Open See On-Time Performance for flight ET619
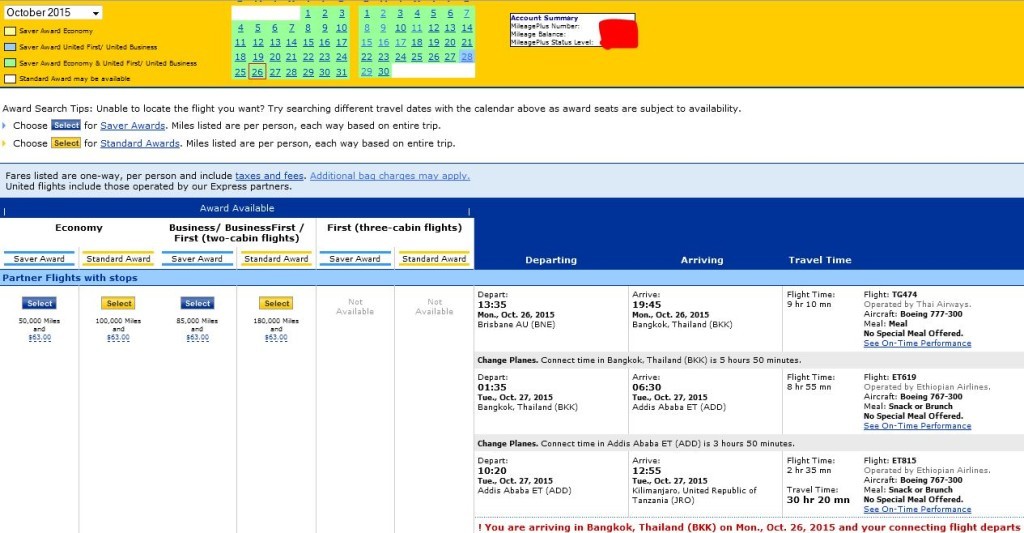 click(x=917, y=426)
